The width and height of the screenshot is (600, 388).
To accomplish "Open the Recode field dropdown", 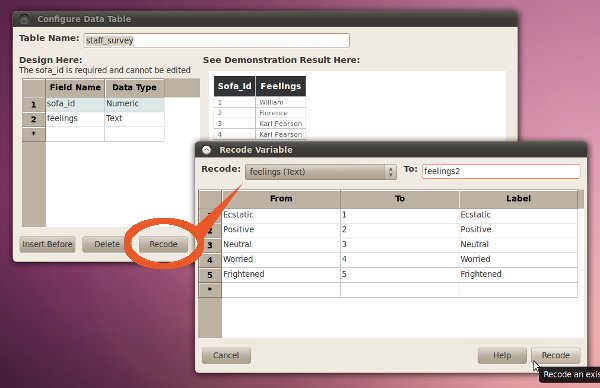I will coord(321,172).
